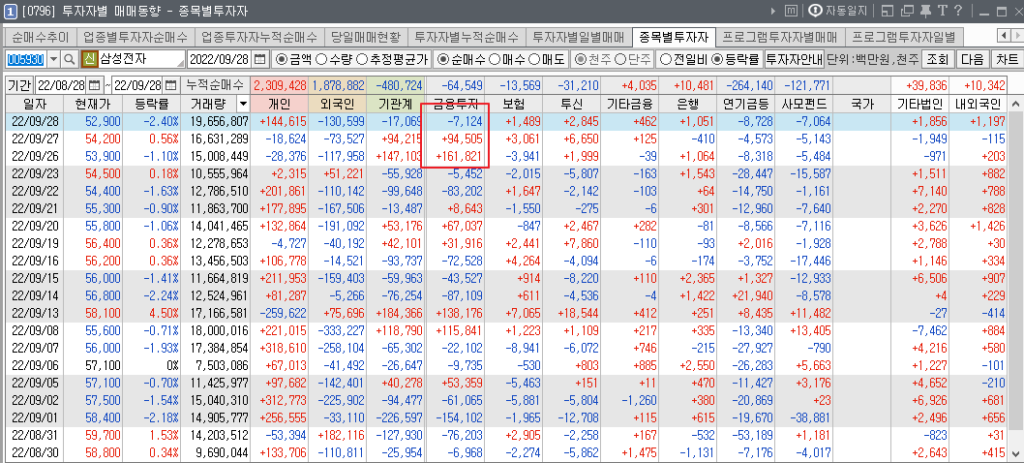This screenshot has height=463, width=1024.
Task: Select the 수량 radio button
Action: (331, 60)
